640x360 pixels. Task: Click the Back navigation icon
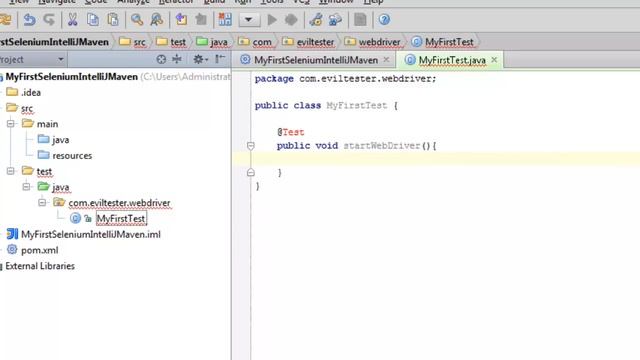coord(181,20)
